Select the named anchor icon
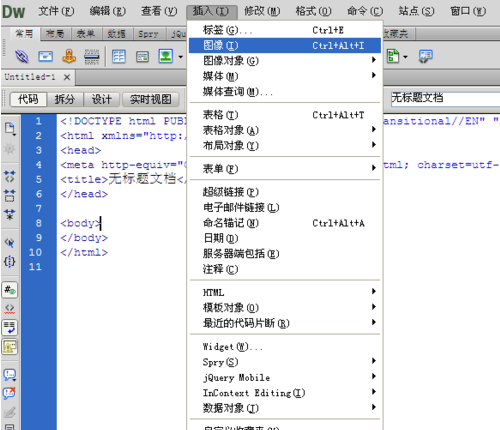The width and height of the screenshot is (500, 430). point(69,56)
